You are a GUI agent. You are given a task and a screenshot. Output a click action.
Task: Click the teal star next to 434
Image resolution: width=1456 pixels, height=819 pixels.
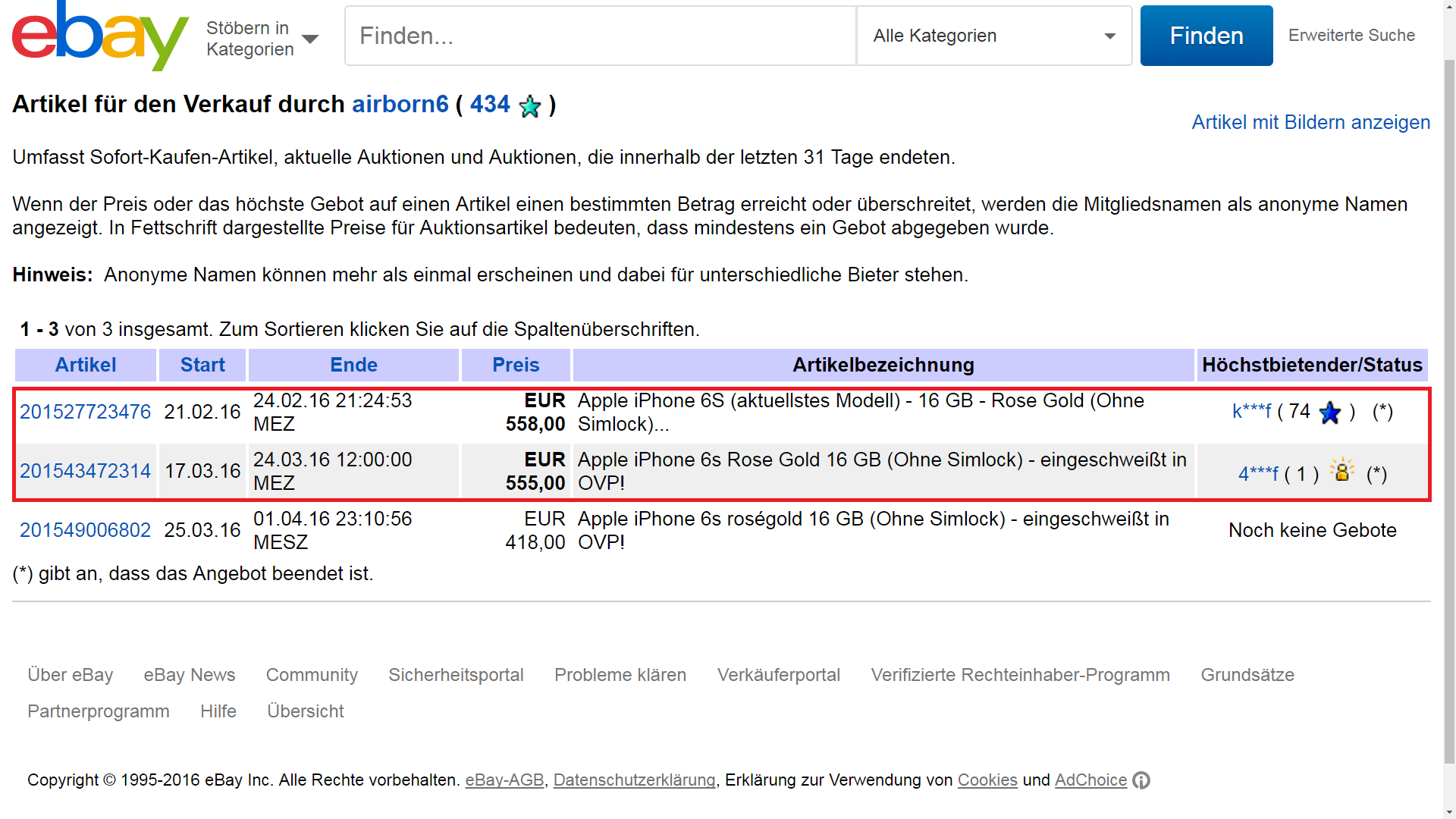(530, 106)
